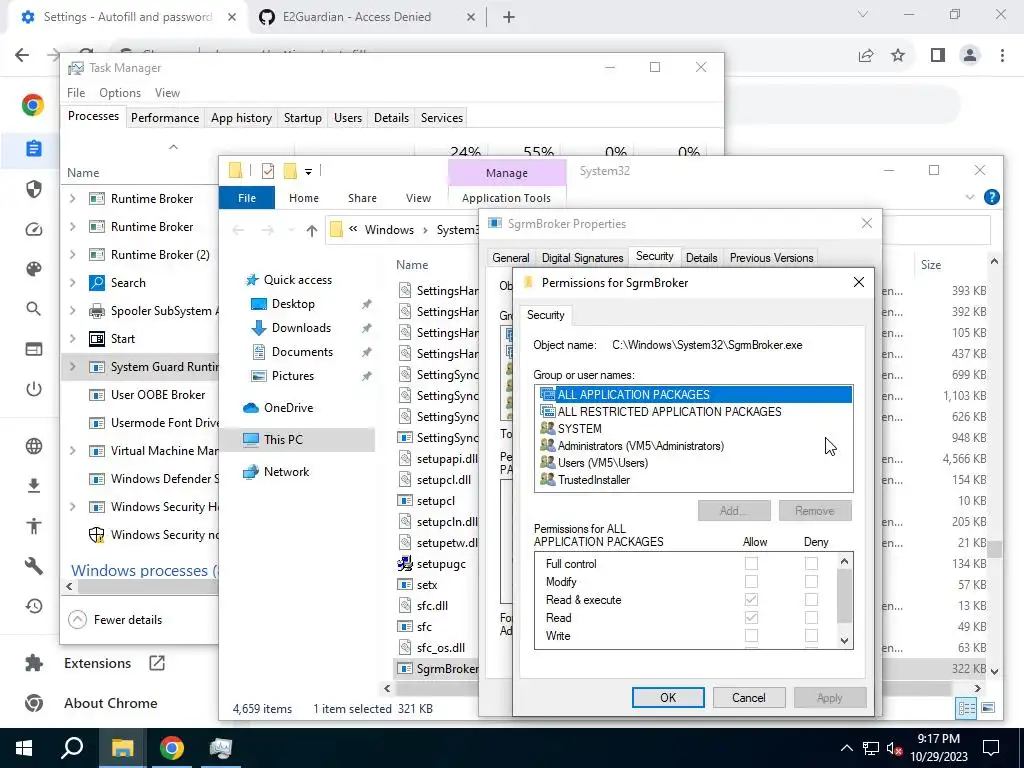Toggle Read Allow checkbox

point(752,617)
